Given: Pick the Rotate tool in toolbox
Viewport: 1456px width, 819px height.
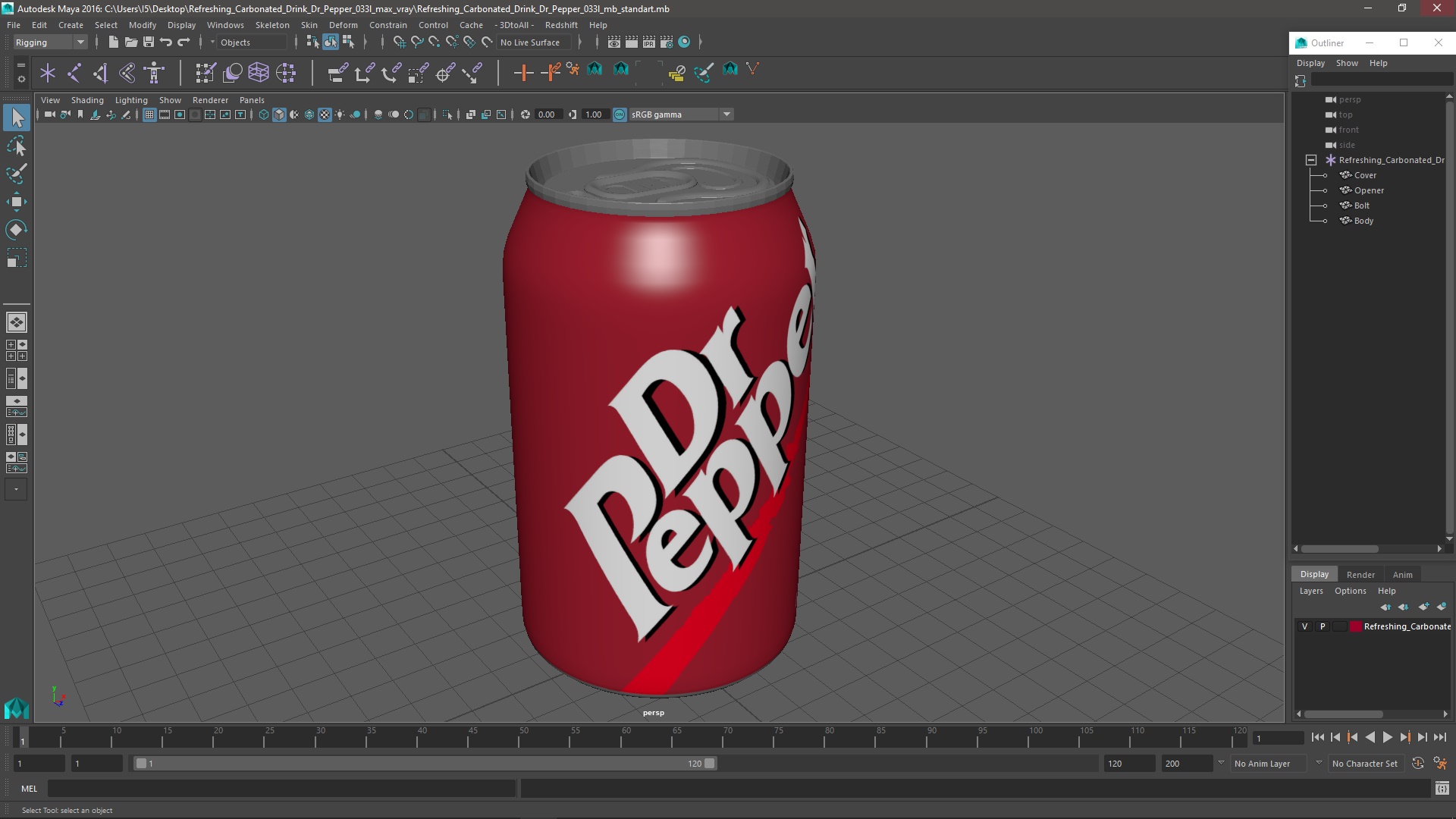Looking at the screenshot, I should (x=17, y=230).
